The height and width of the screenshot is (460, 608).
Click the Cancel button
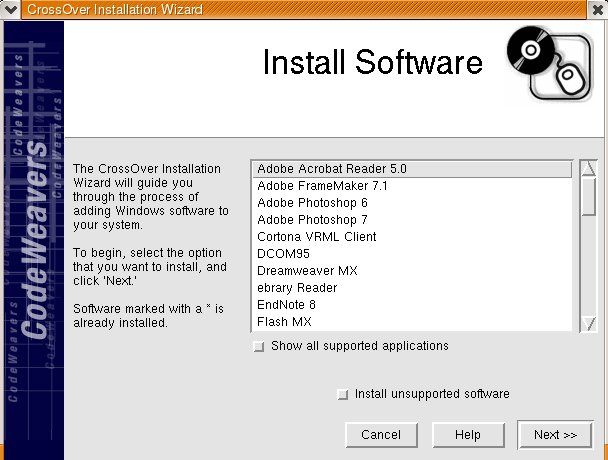(x=381, y=435)
